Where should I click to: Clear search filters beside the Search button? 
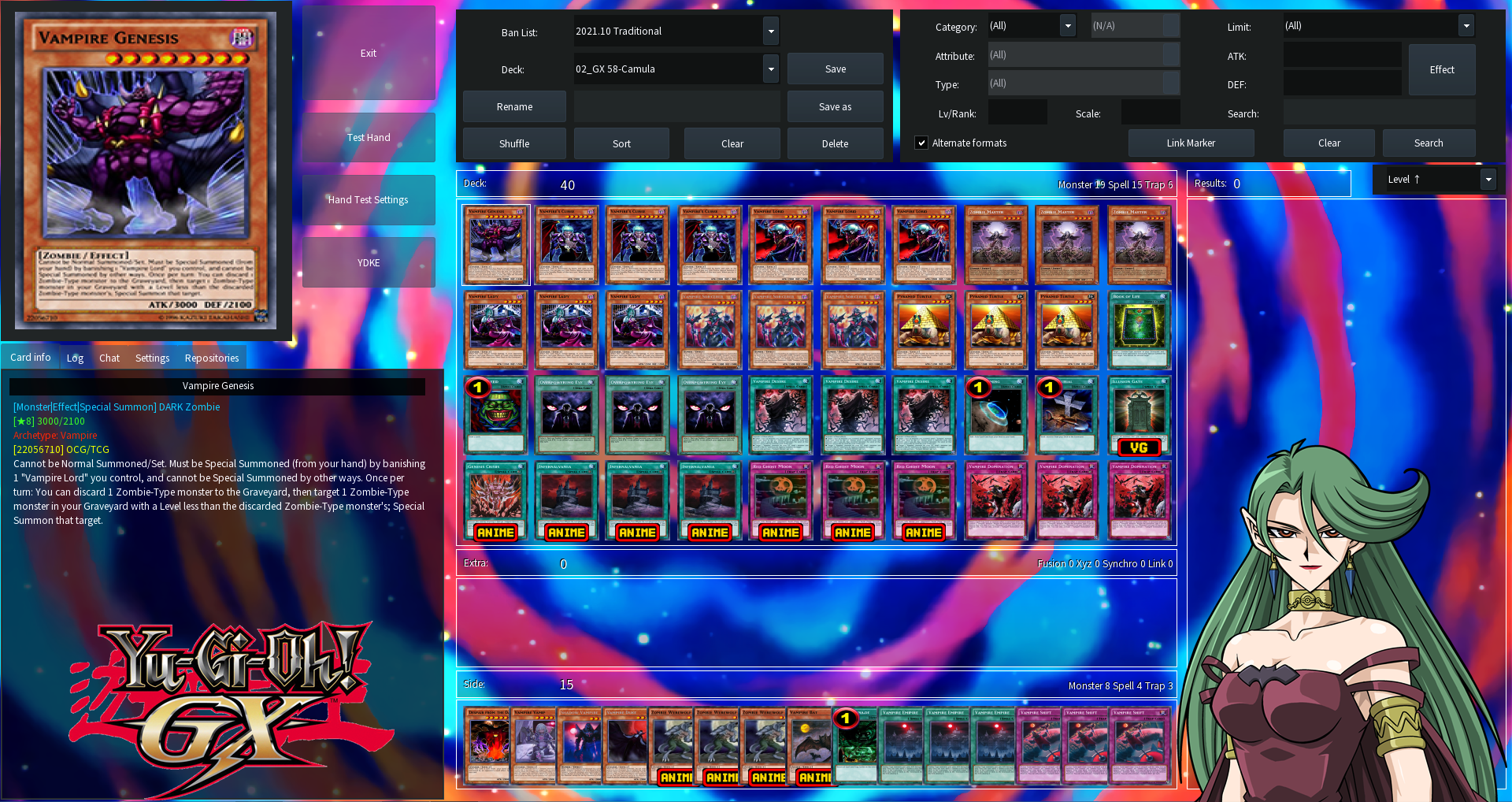click(x=1329, y=143)
